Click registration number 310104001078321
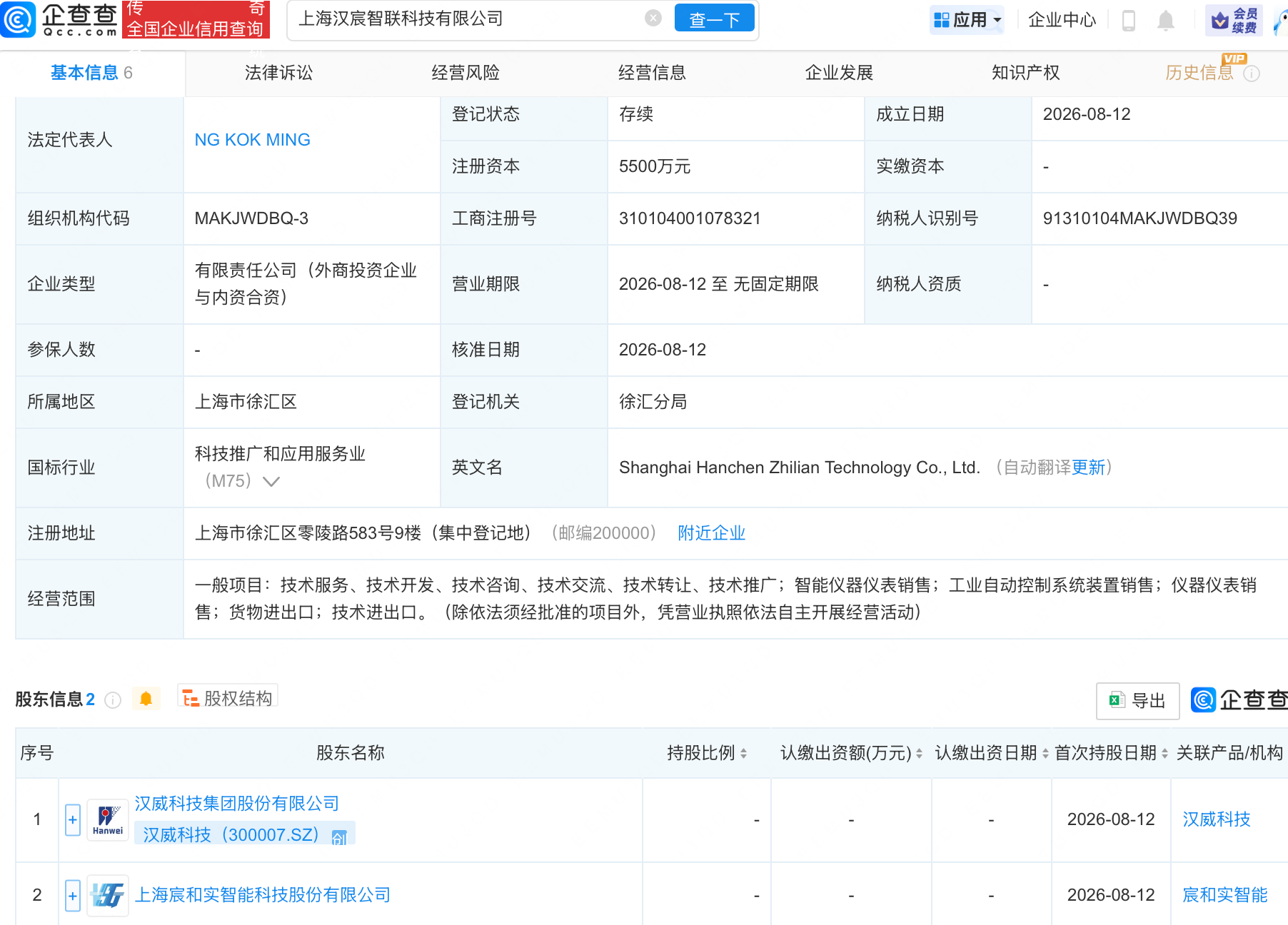Viewport: 1288px width, 925px height. (690, 218)
